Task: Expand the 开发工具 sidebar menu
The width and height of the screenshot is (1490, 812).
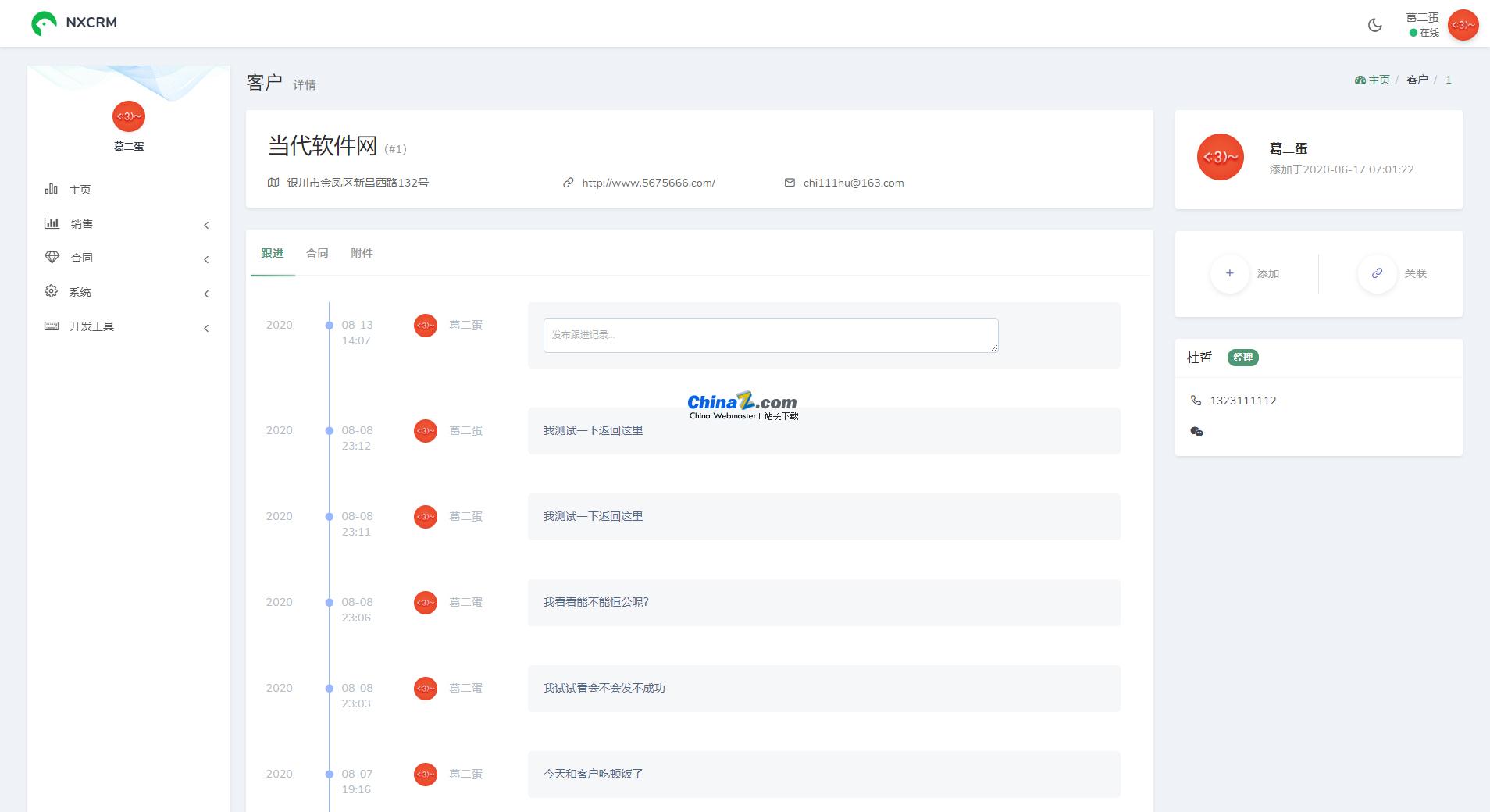Action: point(91,326)
